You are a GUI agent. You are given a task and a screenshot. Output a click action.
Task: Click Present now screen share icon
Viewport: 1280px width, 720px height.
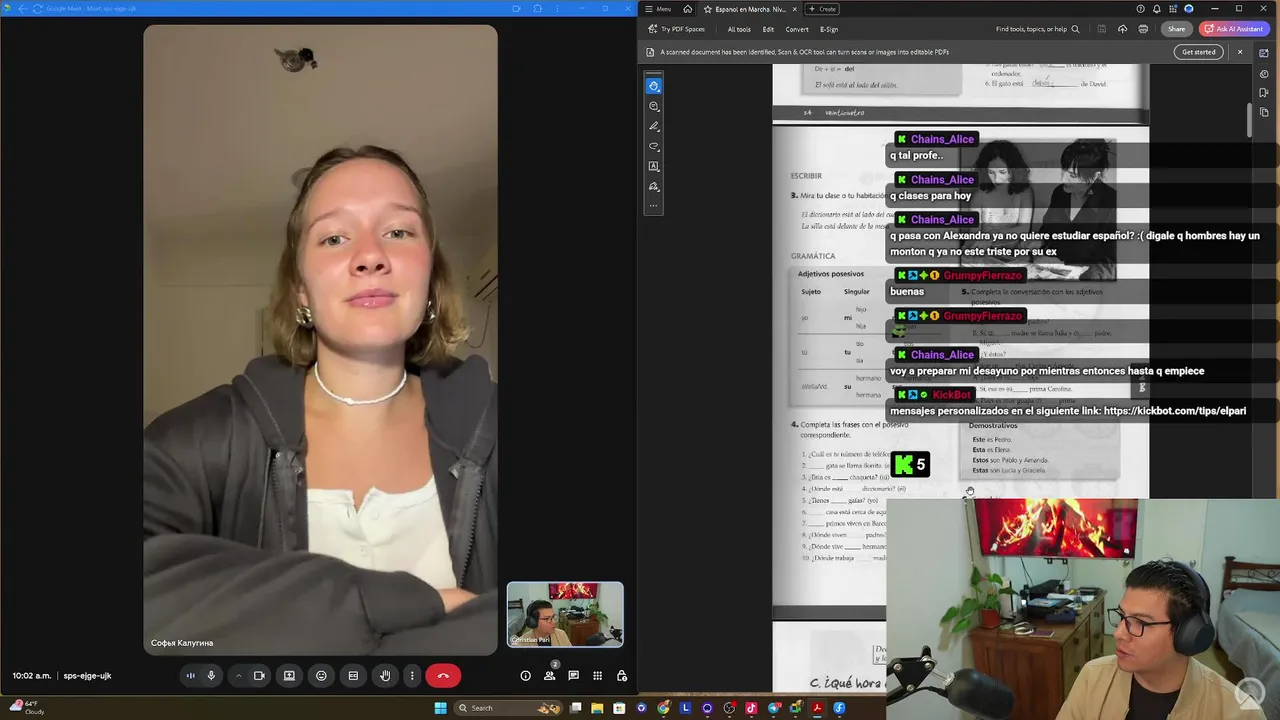(x=289, y=676)
